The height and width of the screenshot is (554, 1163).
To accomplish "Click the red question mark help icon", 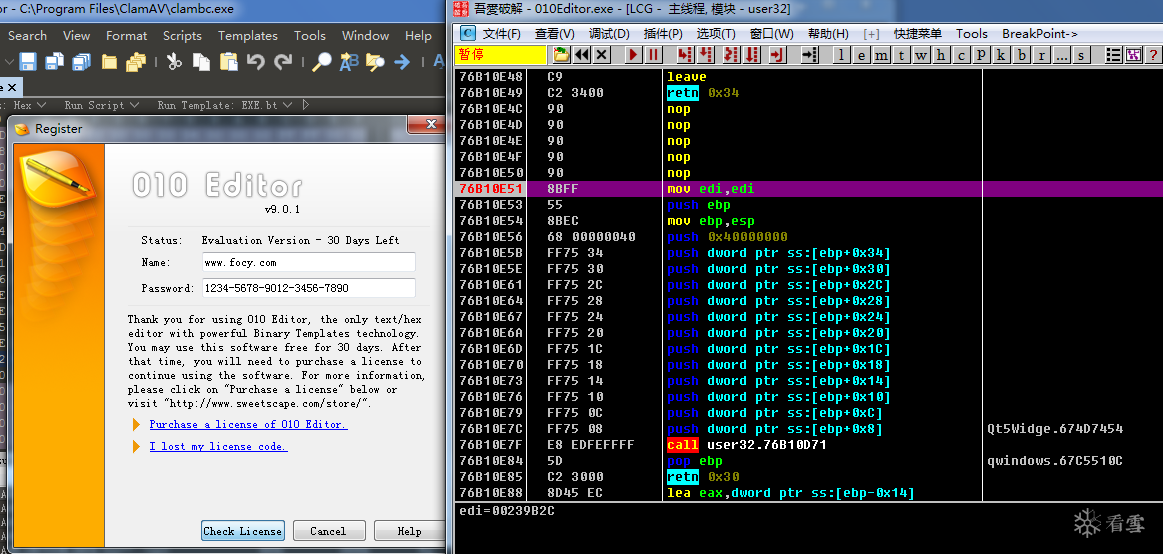I will pos(1153,55).
